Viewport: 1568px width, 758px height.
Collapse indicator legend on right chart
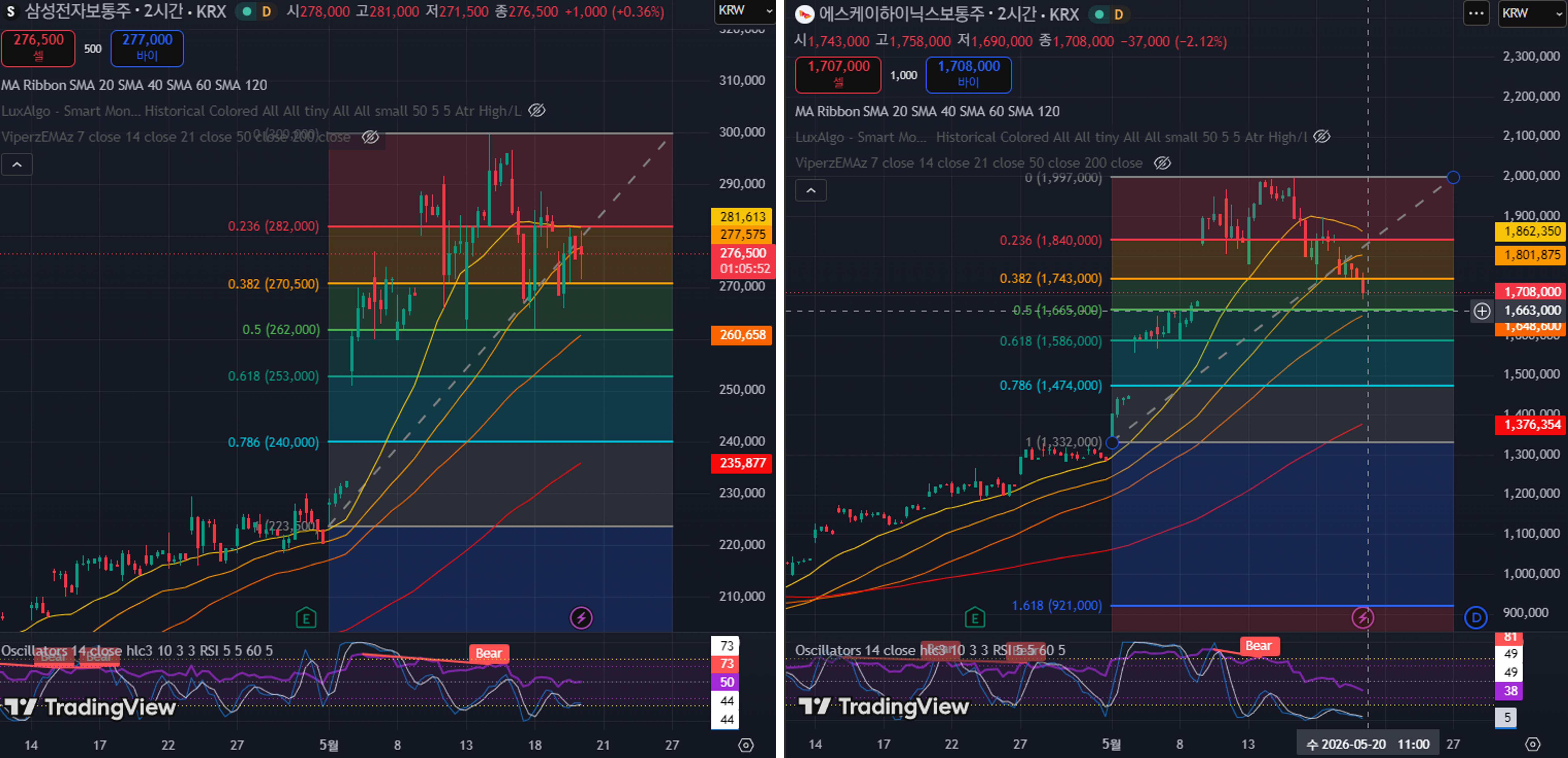pyautogui.click(x=811, y=190)
